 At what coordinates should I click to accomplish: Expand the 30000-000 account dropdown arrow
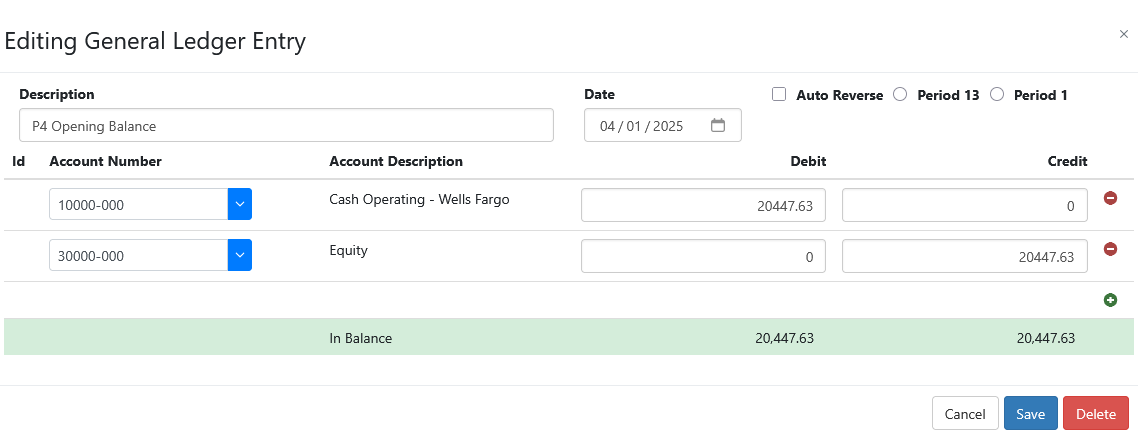point(240,256)
